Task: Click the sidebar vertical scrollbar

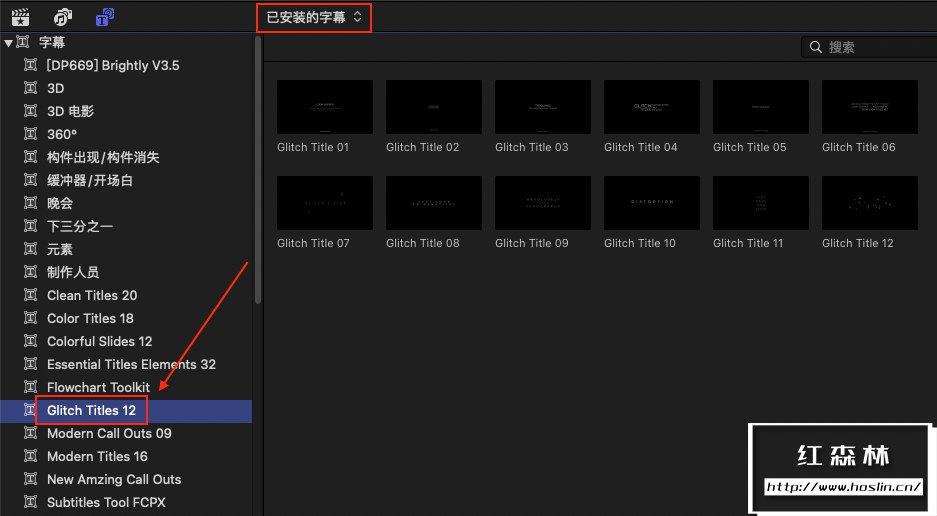Action: point(258,170)
